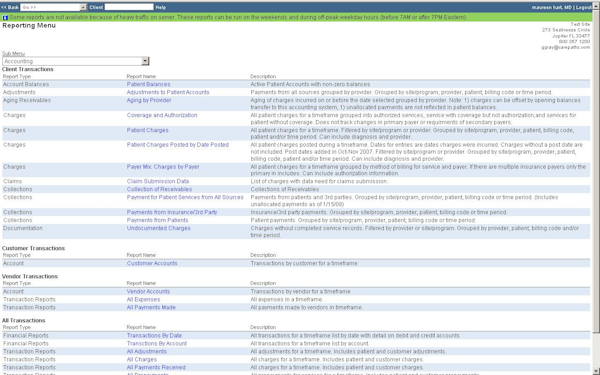
Task: Click the Client Transactions section heading
Action: 28,69
